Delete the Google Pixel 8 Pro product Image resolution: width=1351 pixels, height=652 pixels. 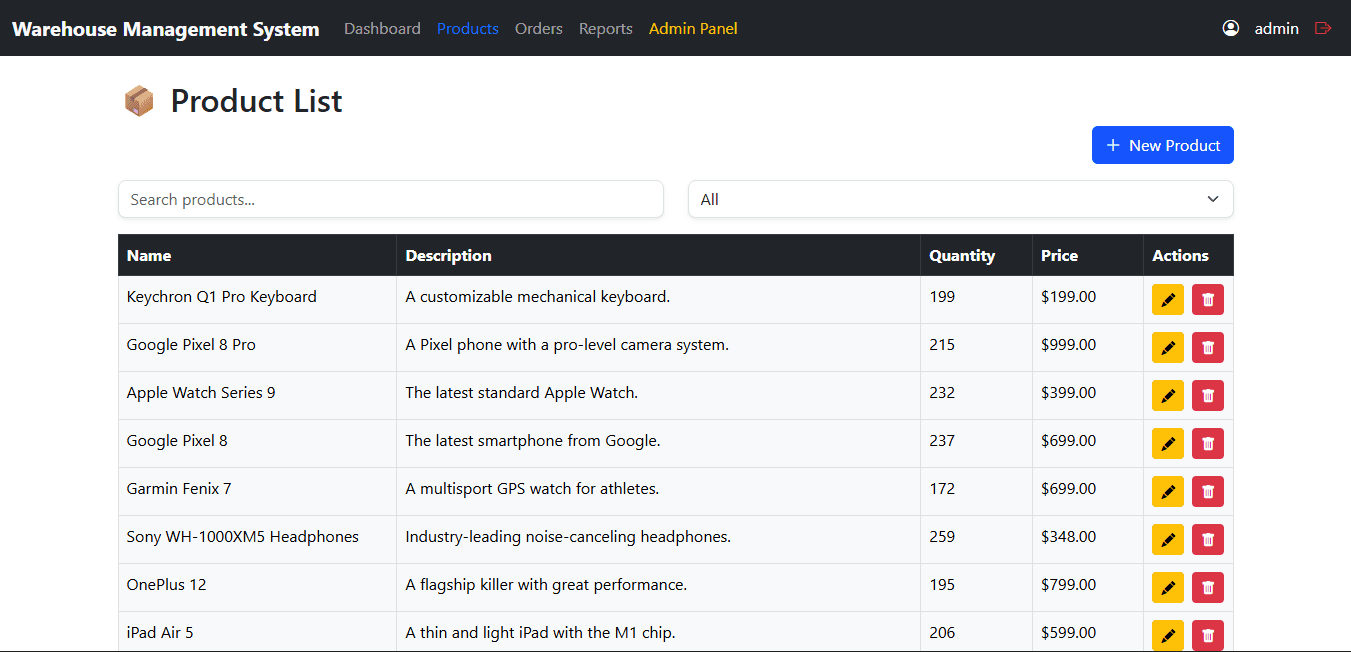click(x=1207, y=347)
